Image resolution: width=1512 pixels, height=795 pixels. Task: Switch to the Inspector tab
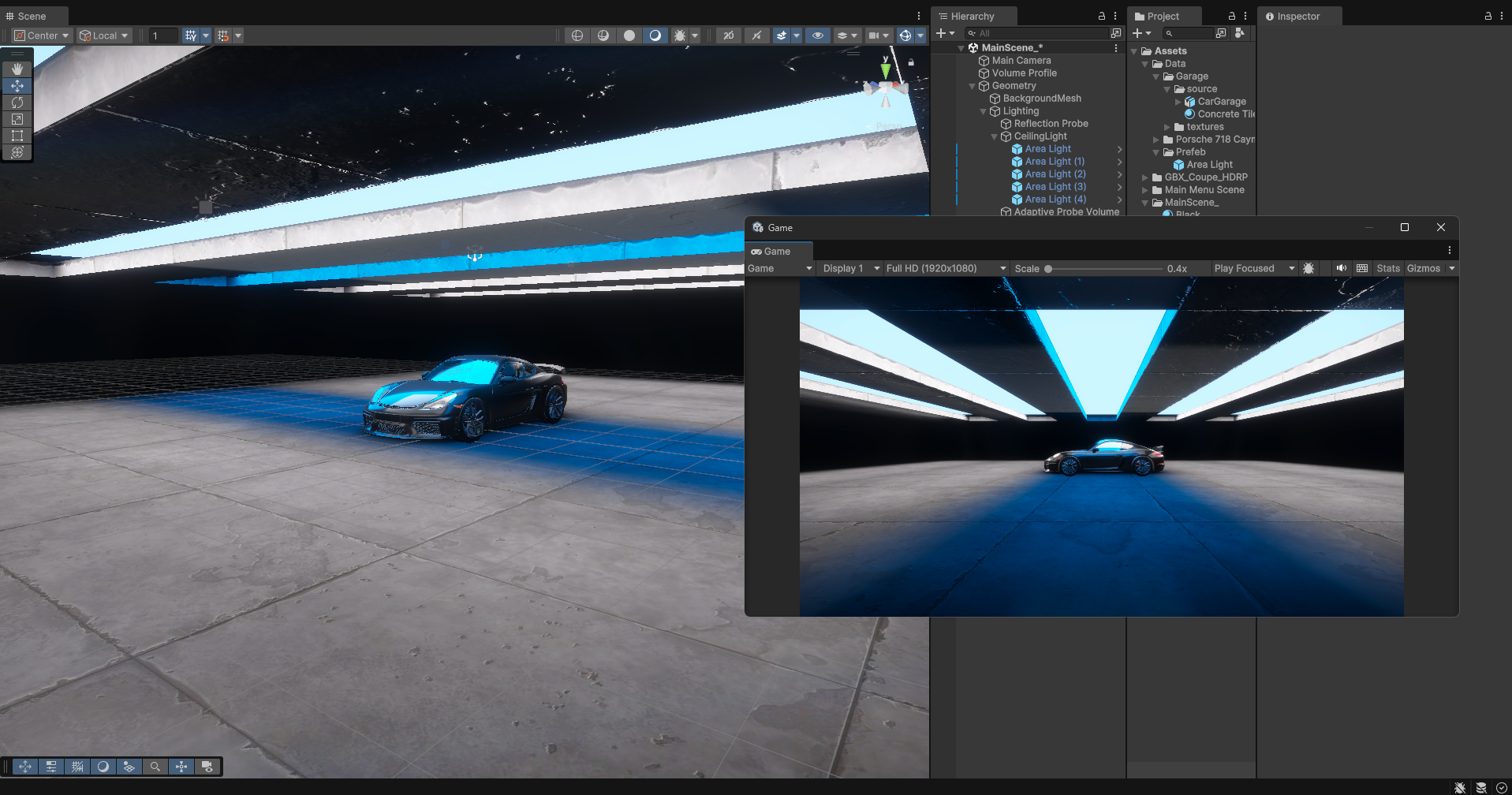coord(1298,16)
